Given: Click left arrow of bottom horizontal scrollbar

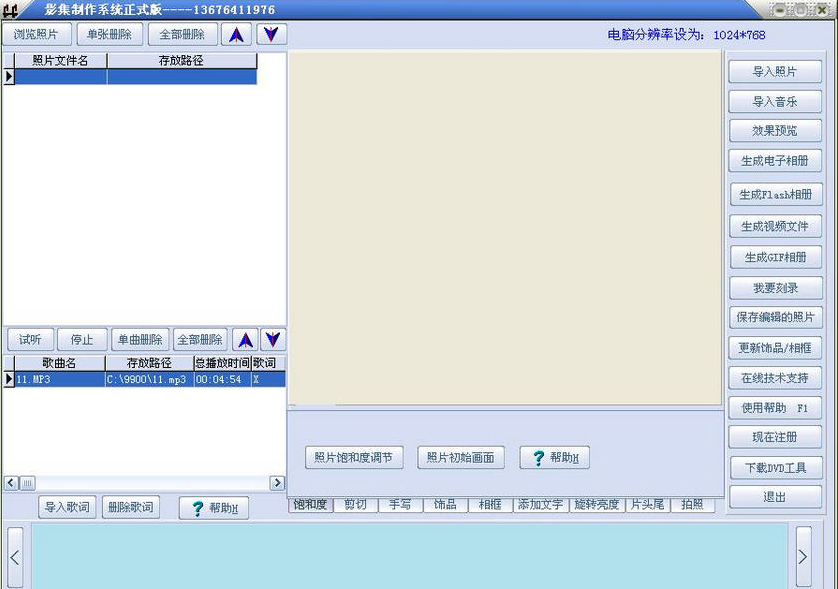Looking at the screenshot, I should (8, 483).
